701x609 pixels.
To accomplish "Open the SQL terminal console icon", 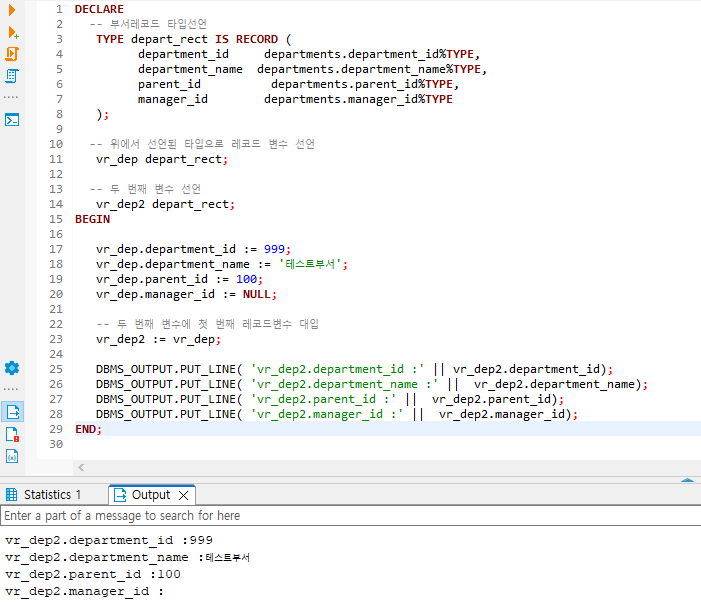I will [x=12, y=120].
